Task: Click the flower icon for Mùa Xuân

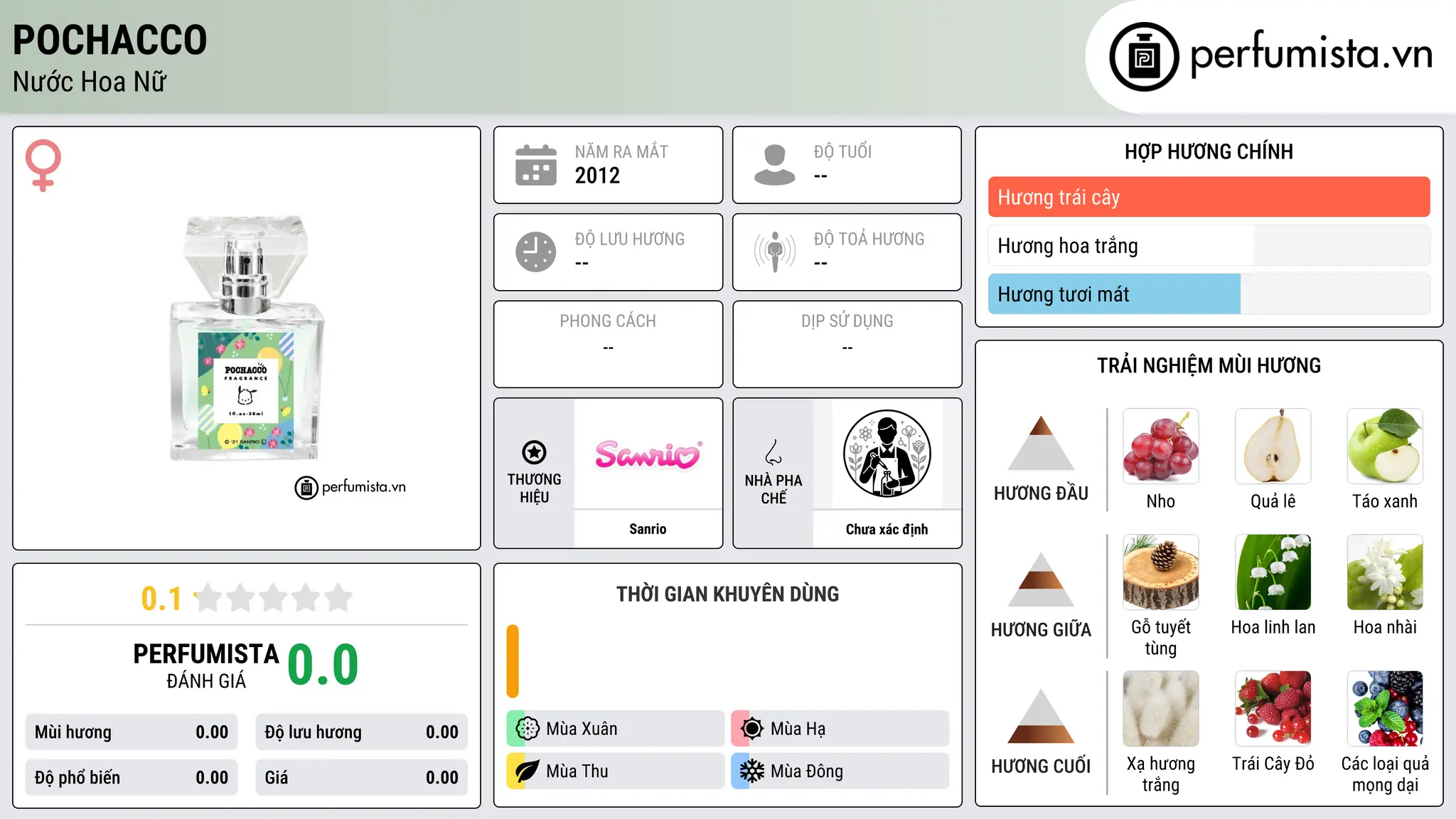Action: pos(527,729)
